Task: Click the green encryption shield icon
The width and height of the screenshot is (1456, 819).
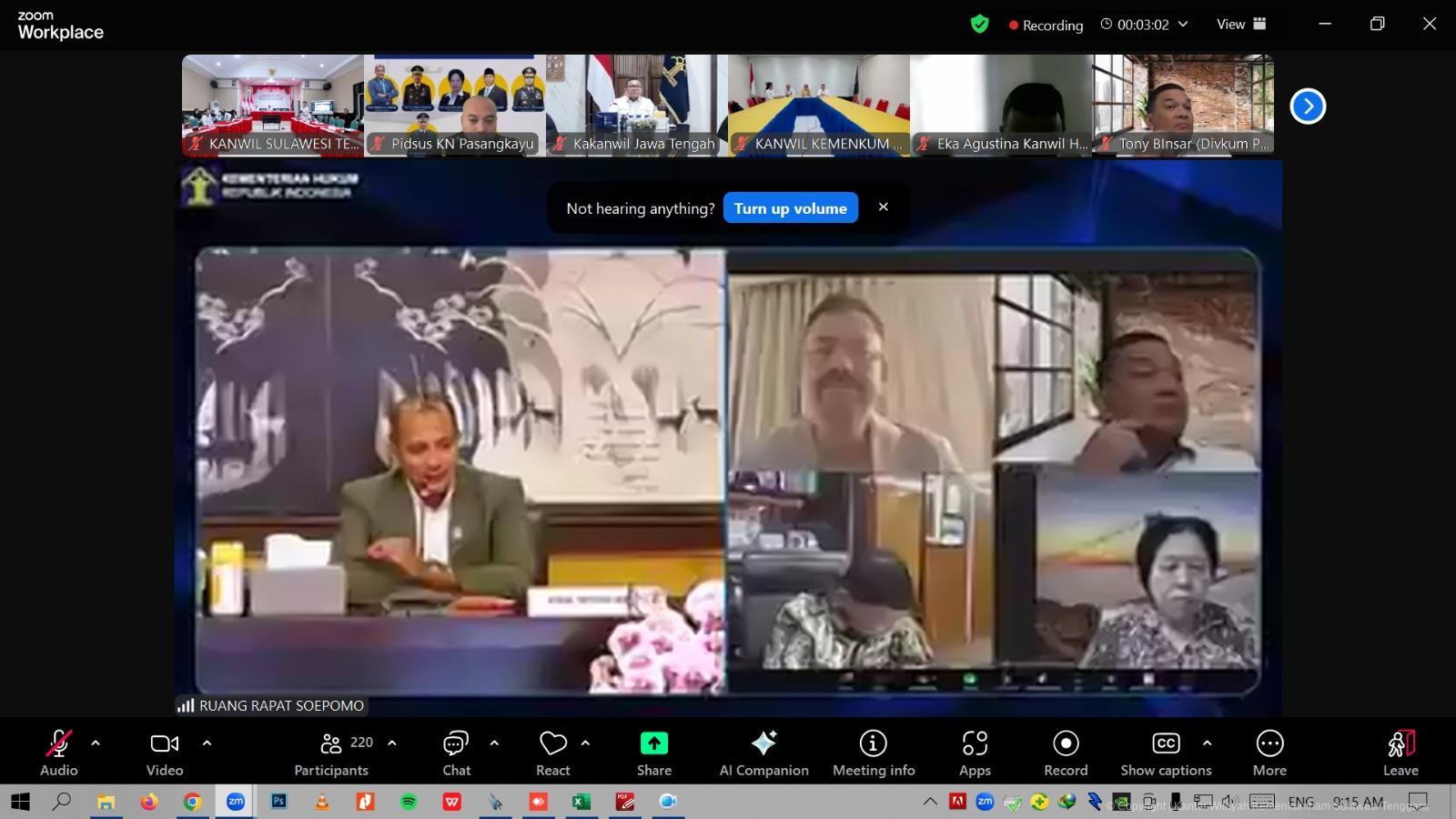Action: [x=979, y=25]
